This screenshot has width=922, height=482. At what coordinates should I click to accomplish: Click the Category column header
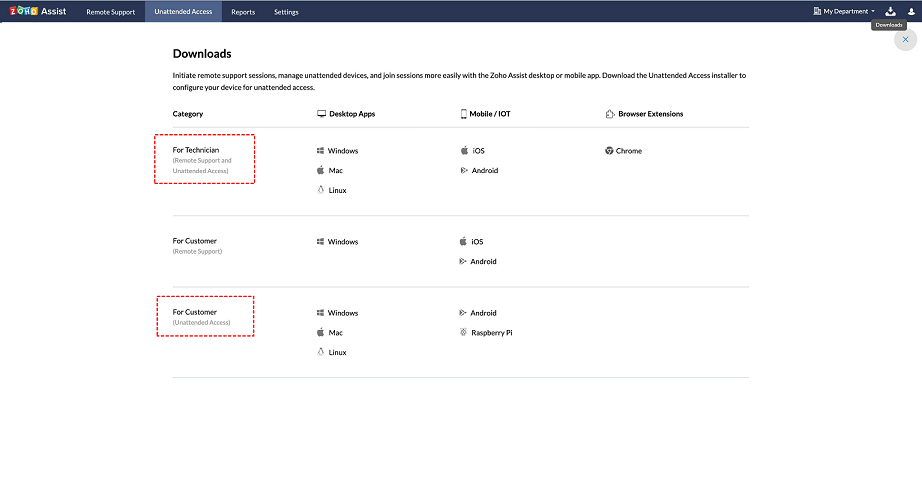tap(188, 114)
